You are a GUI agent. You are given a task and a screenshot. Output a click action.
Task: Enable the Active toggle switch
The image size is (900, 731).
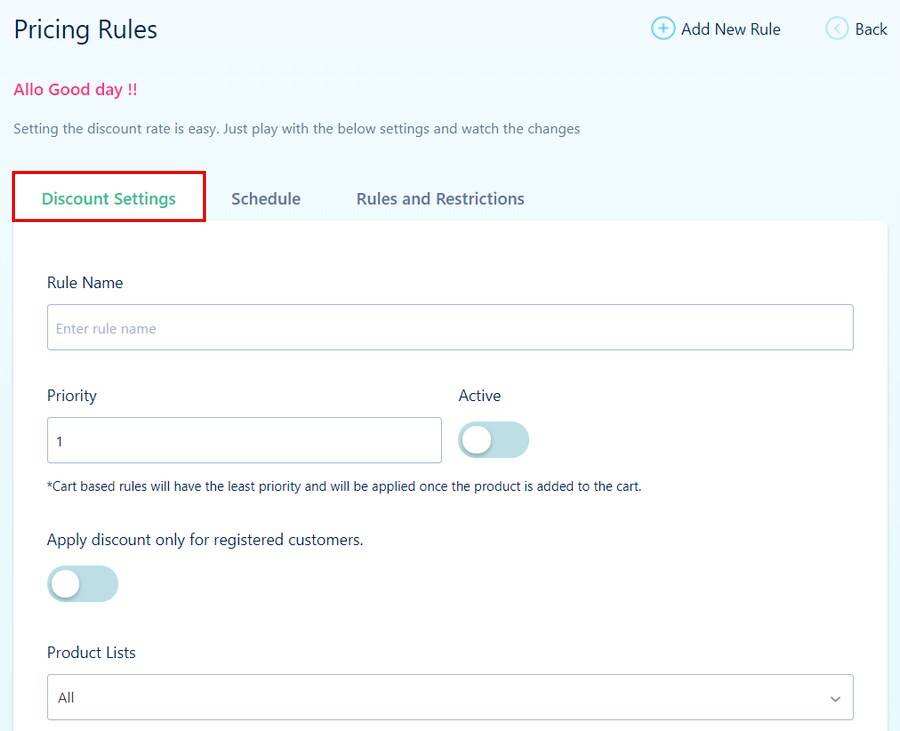[493, 440]
